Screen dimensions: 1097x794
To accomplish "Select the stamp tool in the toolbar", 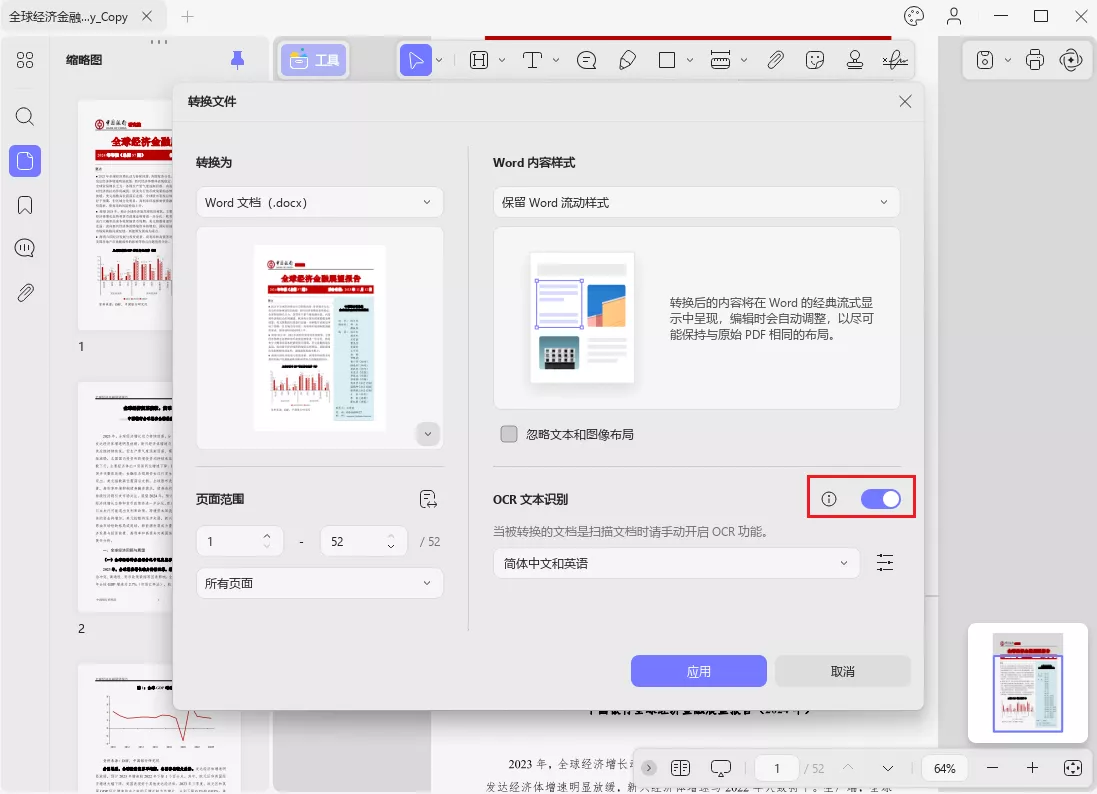I will 855,60.
